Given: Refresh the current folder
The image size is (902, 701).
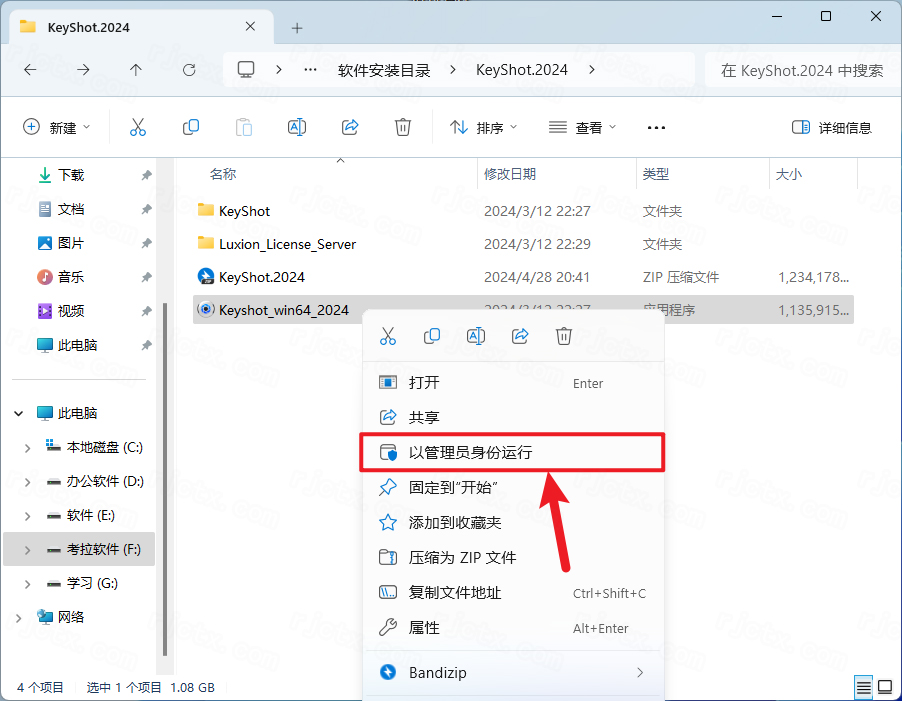Looking at the screenshot, I should (x=189, y=70).
